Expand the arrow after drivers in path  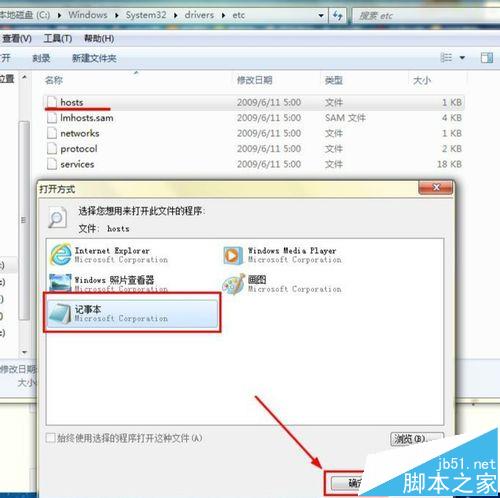(x=223, y=15)
